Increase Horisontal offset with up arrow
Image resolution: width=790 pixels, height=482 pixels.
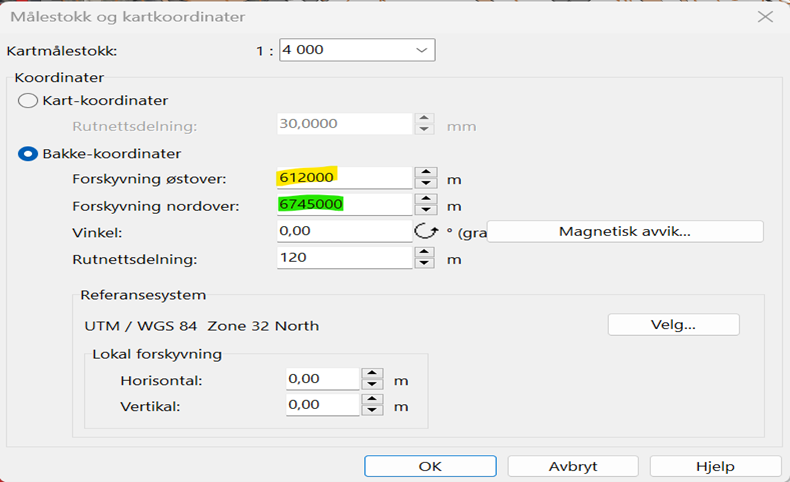372,374
